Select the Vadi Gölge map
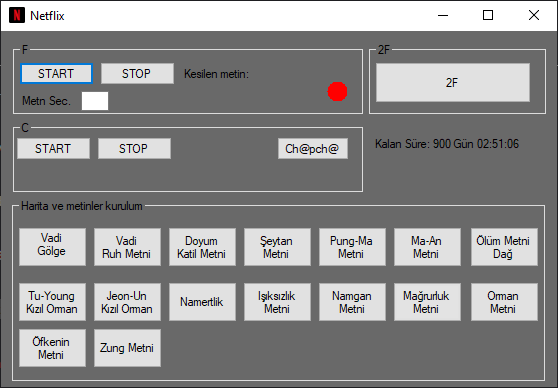 coord(52,247)
